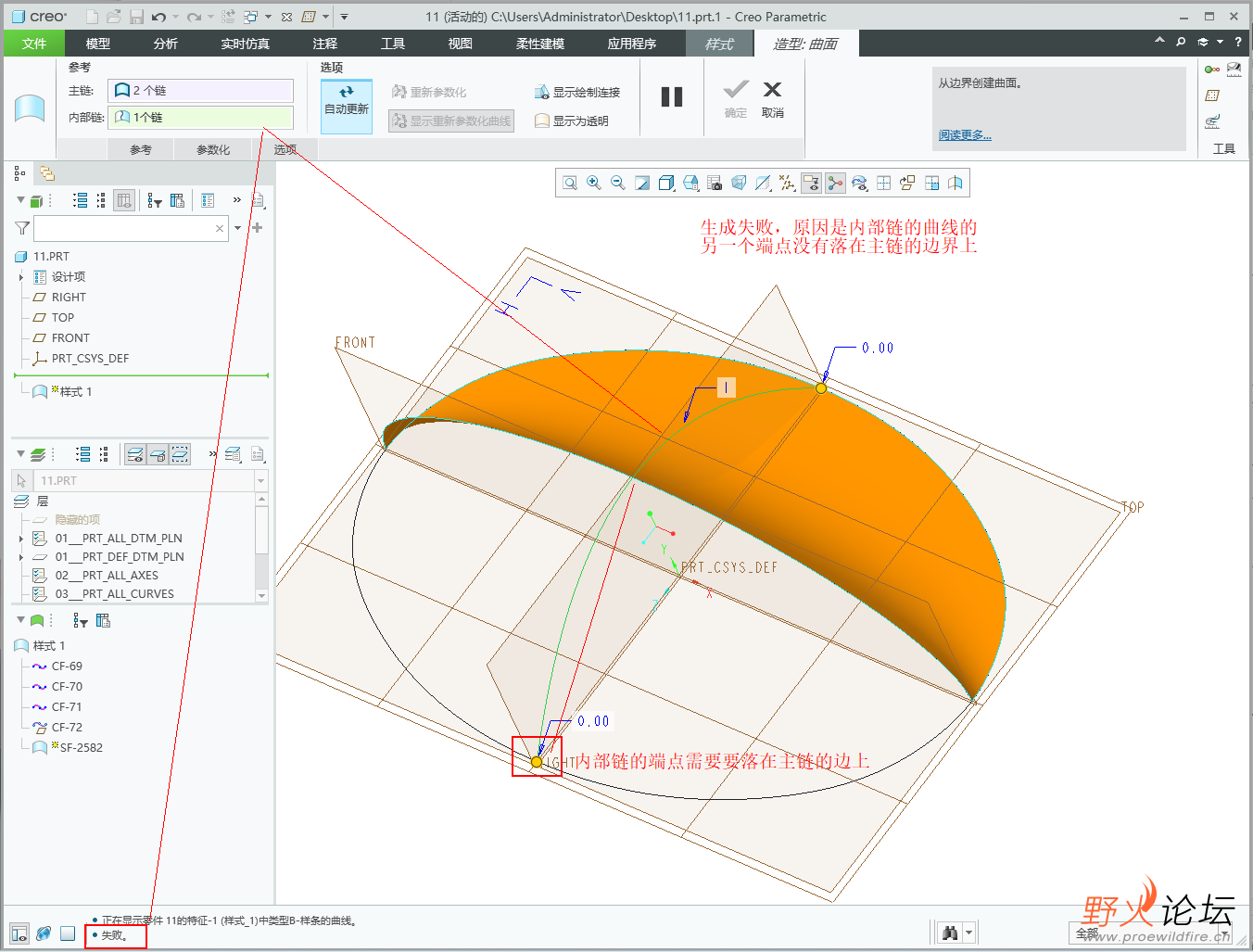Click 重新参数化 button
This screenshot has width=1253, height=952.
429,92
